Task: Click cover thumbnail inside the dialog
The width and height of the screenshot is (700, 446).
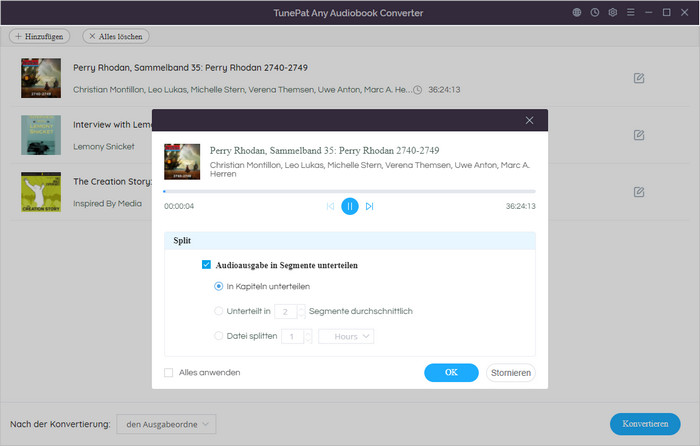Action: tap(182, 162)
